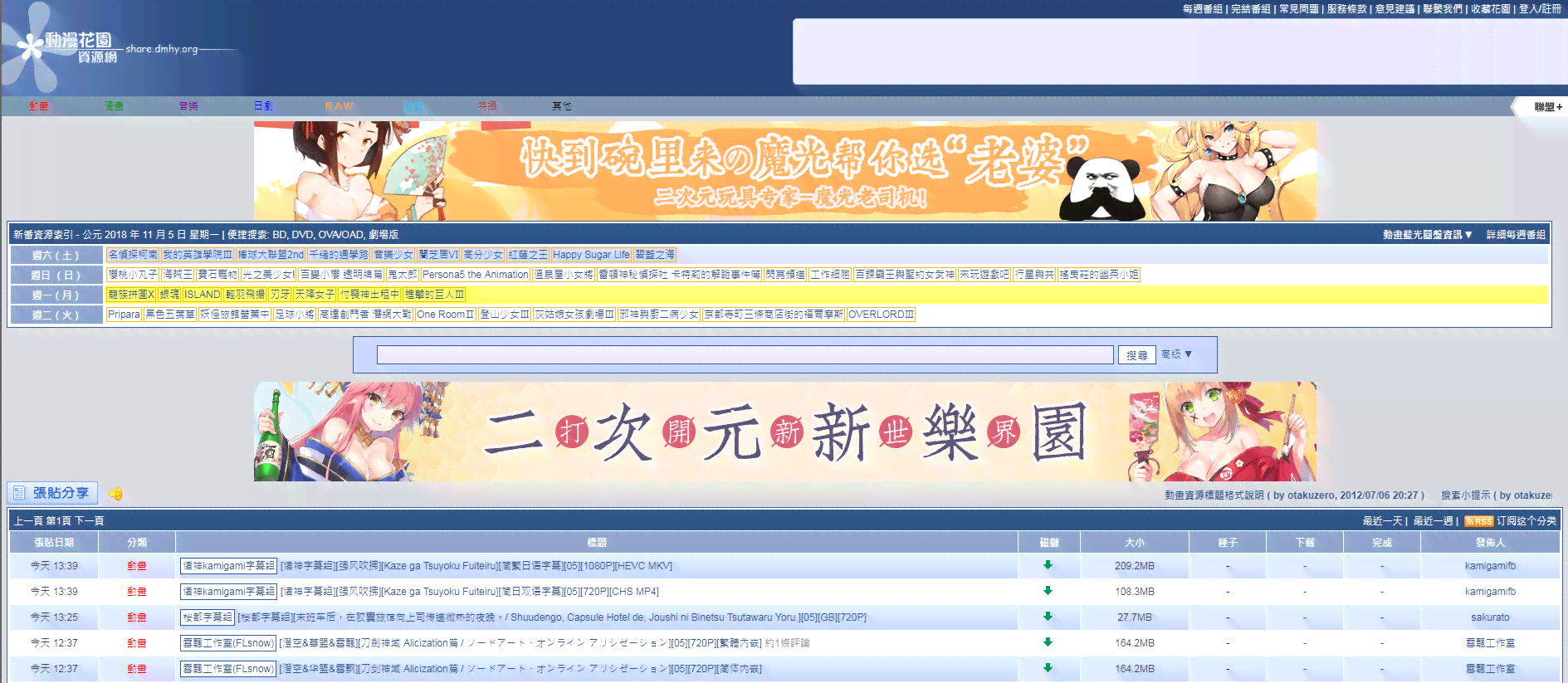Go to 下一頁 next page
Viewport: 1568px width, 683px height.
(90, 521)
